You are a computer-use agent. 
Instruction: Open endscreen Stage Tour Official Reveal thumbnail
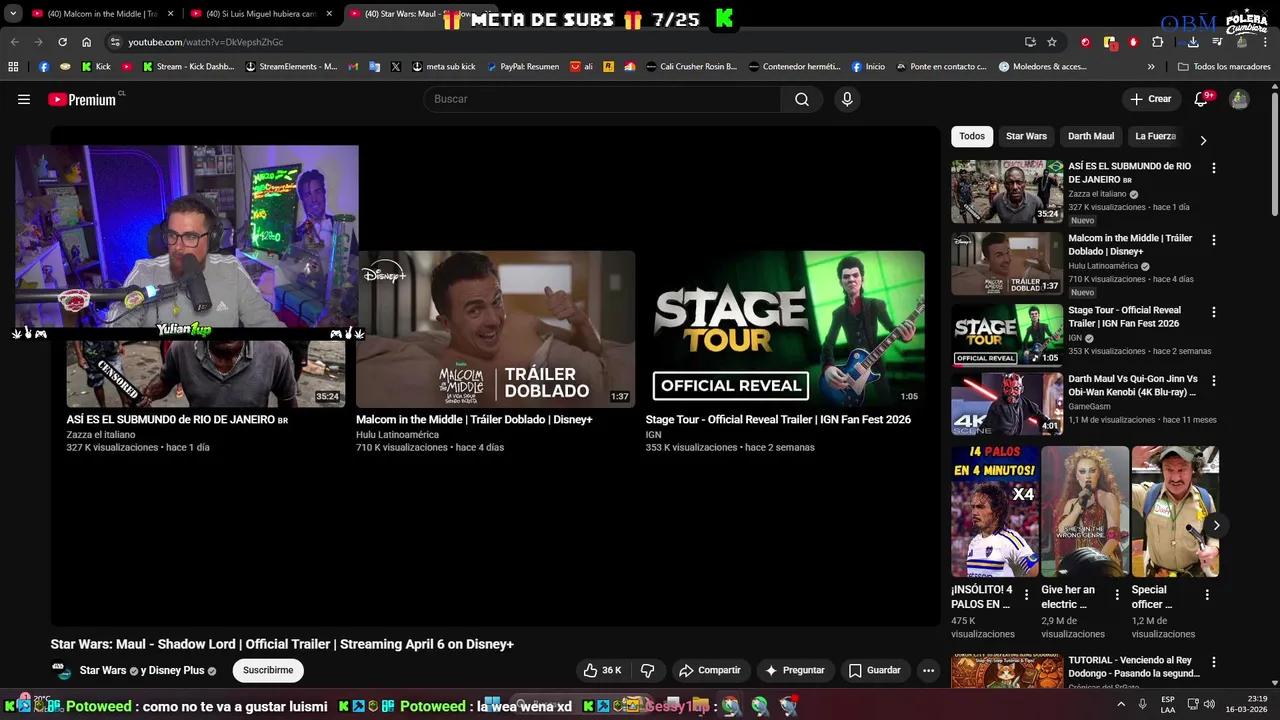[785, 329]
